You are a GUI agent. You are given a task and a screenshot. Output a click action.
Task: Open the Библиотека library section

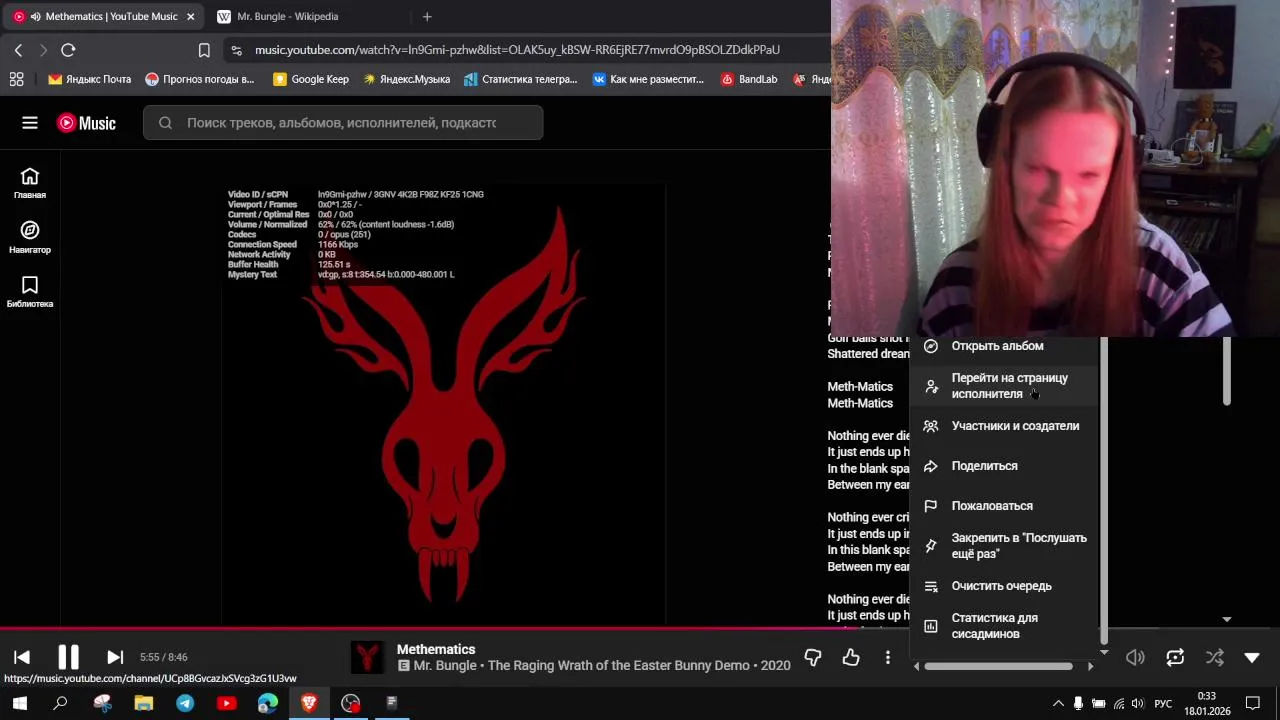click(30, 292)
